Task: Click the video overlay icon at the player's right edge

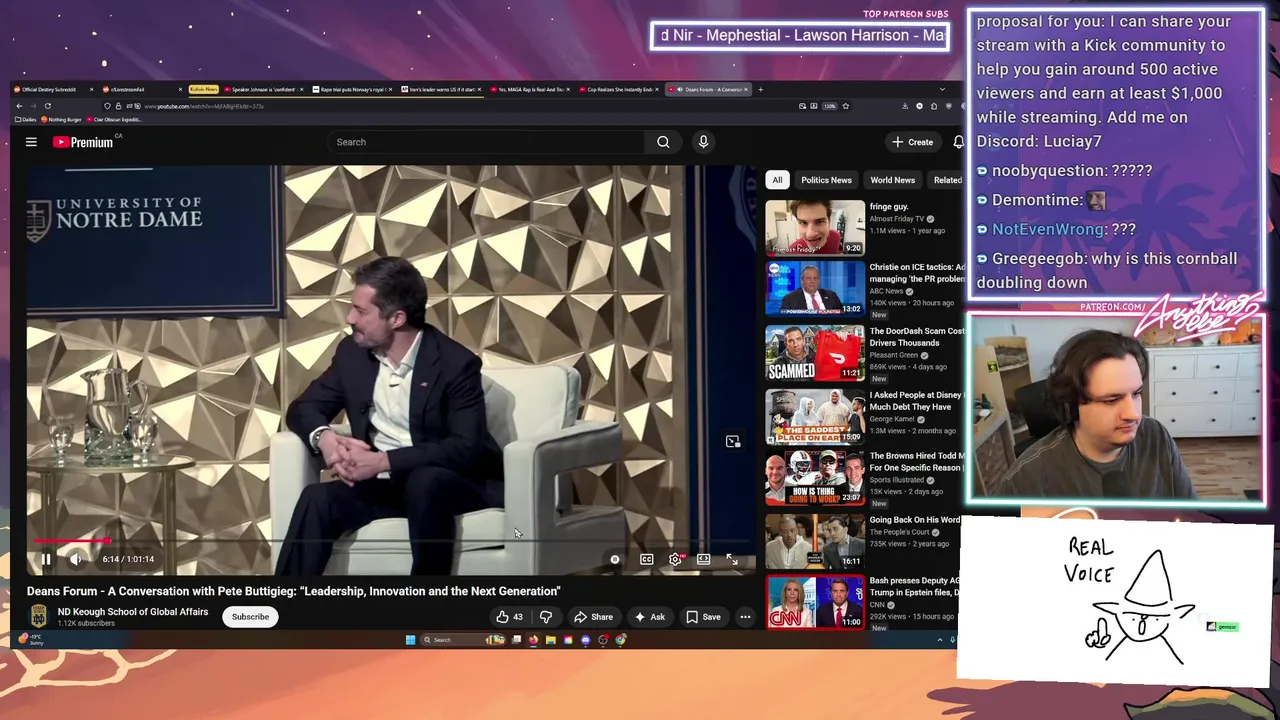Action: tap(733, 441)
